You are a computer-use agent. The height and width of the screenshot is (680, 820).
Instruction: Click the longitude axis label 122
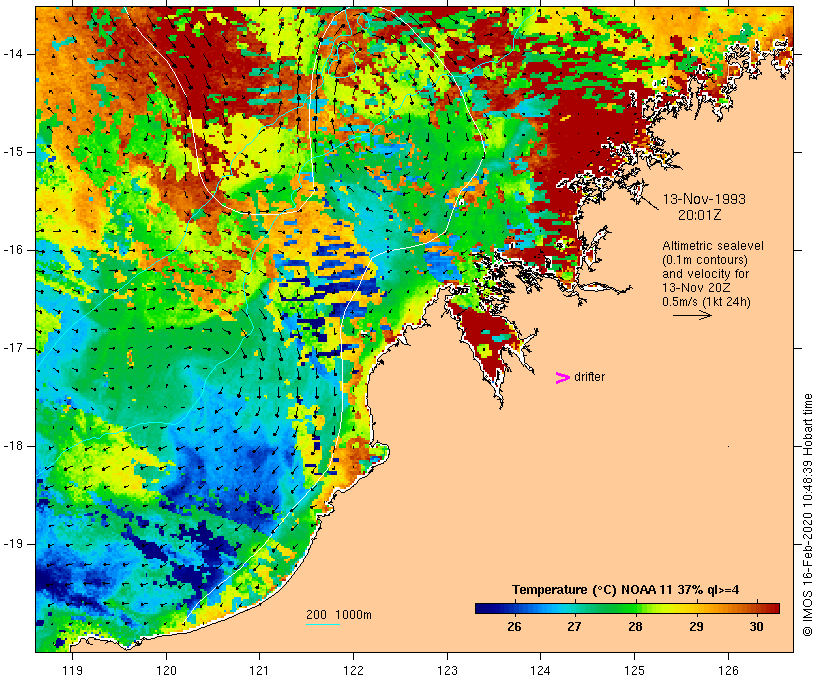coord(353,670)
